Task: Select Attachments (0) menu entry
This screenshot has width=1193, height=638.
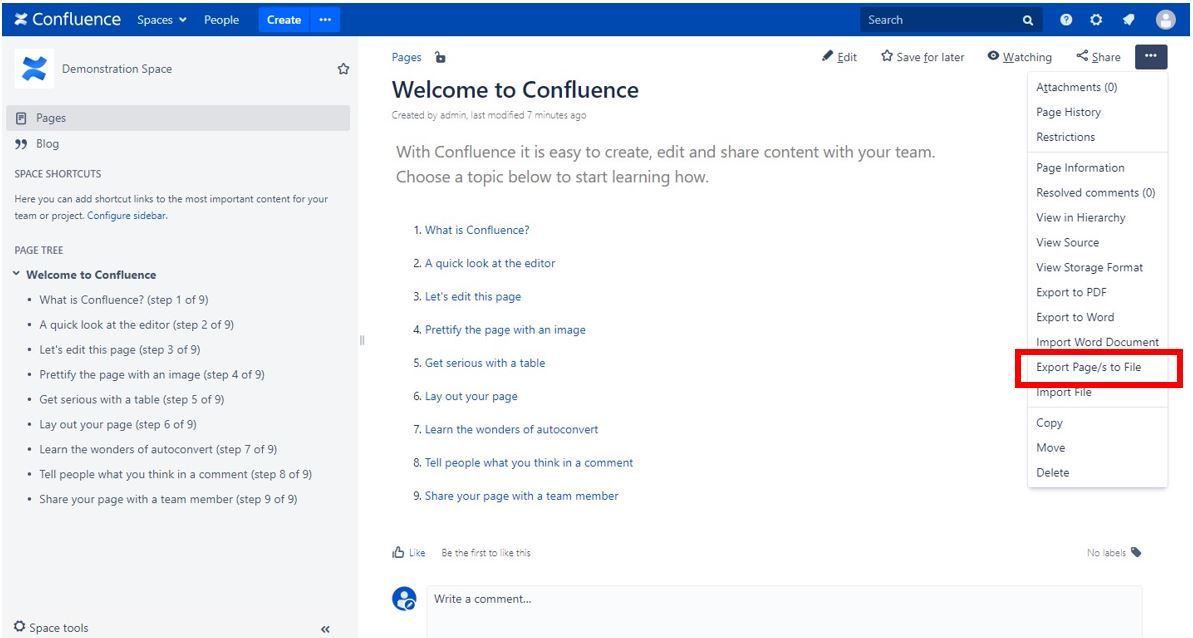Action: tap(1097, 87)
